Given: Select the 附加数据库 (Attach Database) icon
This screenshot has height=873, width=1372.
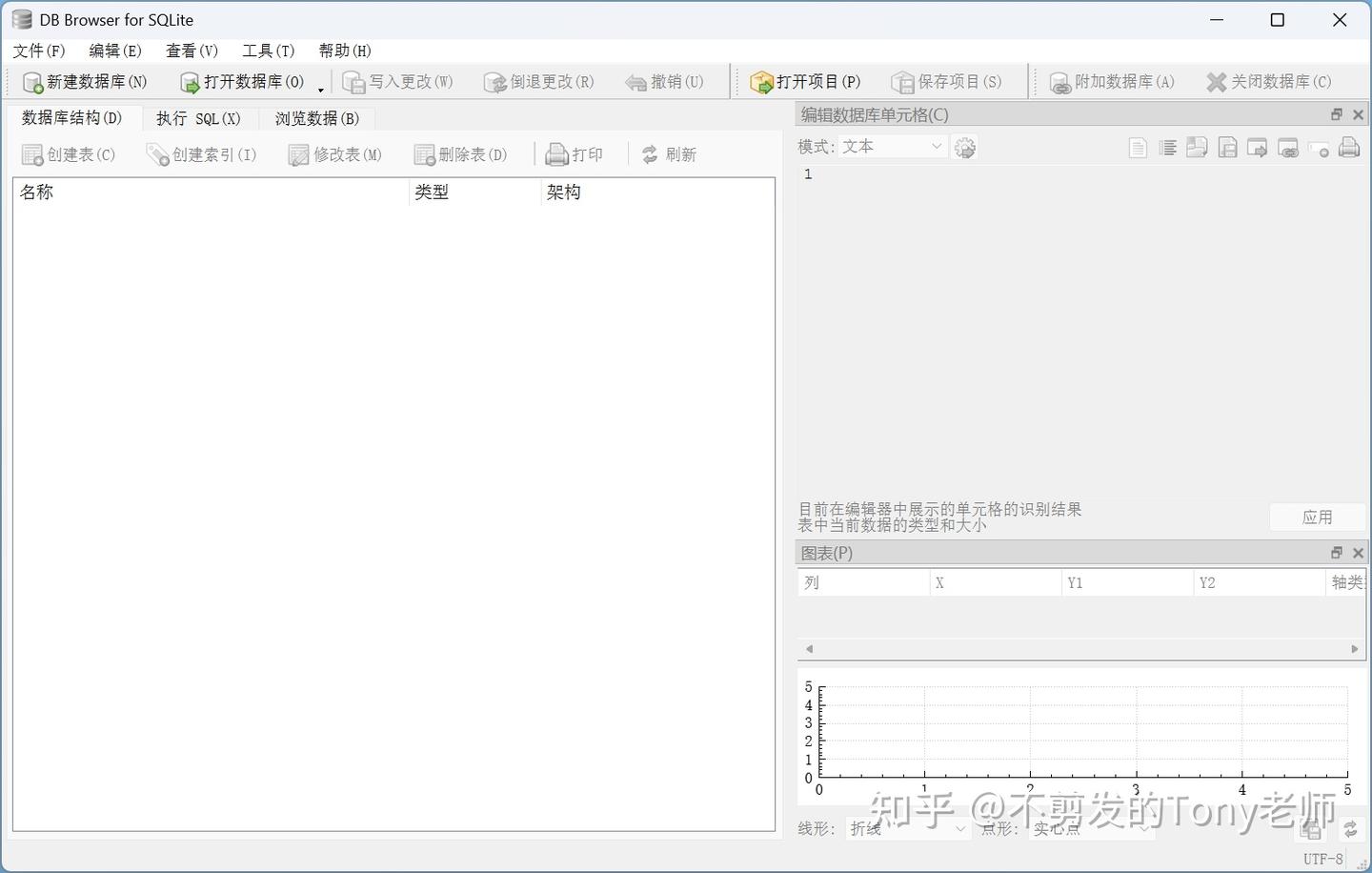Looking at the screenshot, I should point(1113,82).
